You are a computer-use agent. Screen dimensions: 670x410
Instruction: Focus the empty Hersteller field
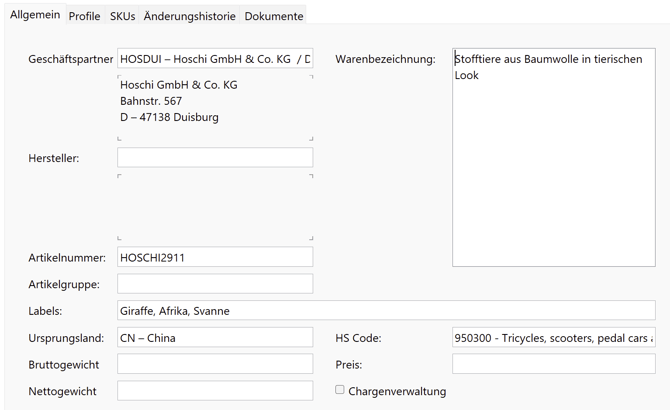pos(215,158)
